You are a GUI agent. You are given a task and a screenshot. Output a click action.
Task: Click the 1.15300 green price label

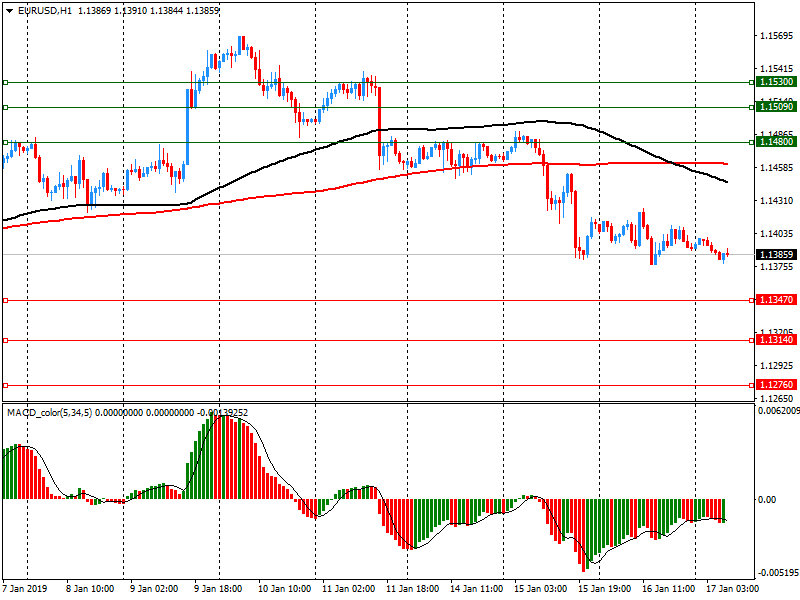click(x=776, y=82)
